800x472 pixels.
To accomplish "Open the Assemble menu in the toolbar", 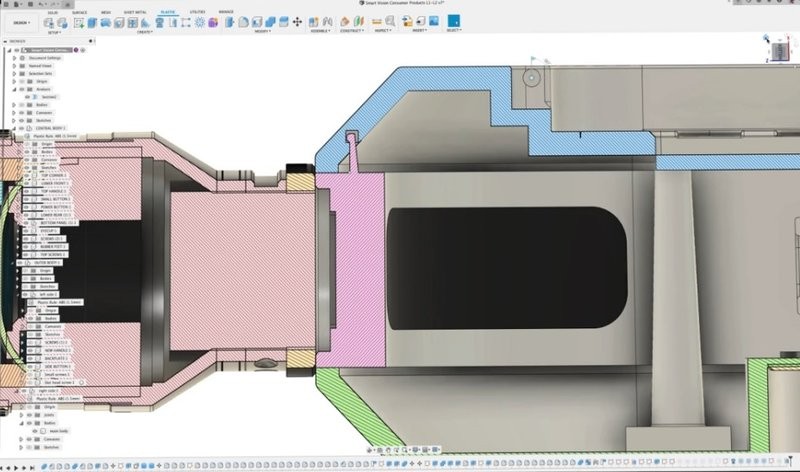I will click(x=320, y=30).
